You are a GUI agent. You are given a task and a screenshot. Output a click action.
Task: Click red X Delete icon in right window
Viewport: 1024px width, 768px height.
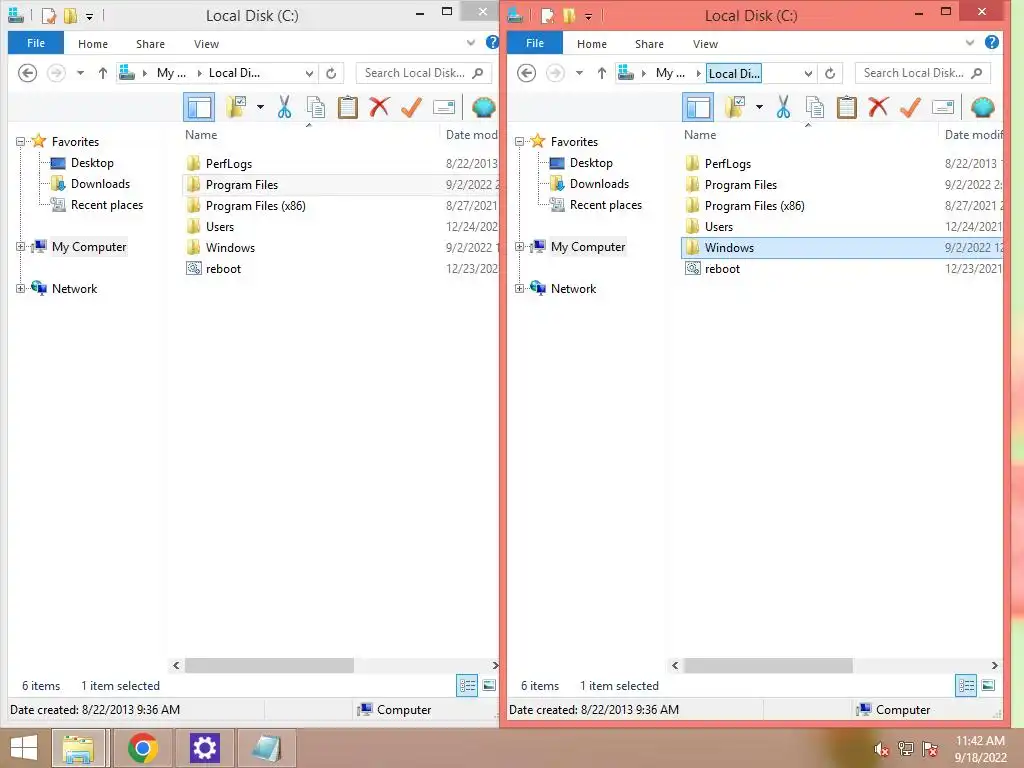(x=878, y=106)
